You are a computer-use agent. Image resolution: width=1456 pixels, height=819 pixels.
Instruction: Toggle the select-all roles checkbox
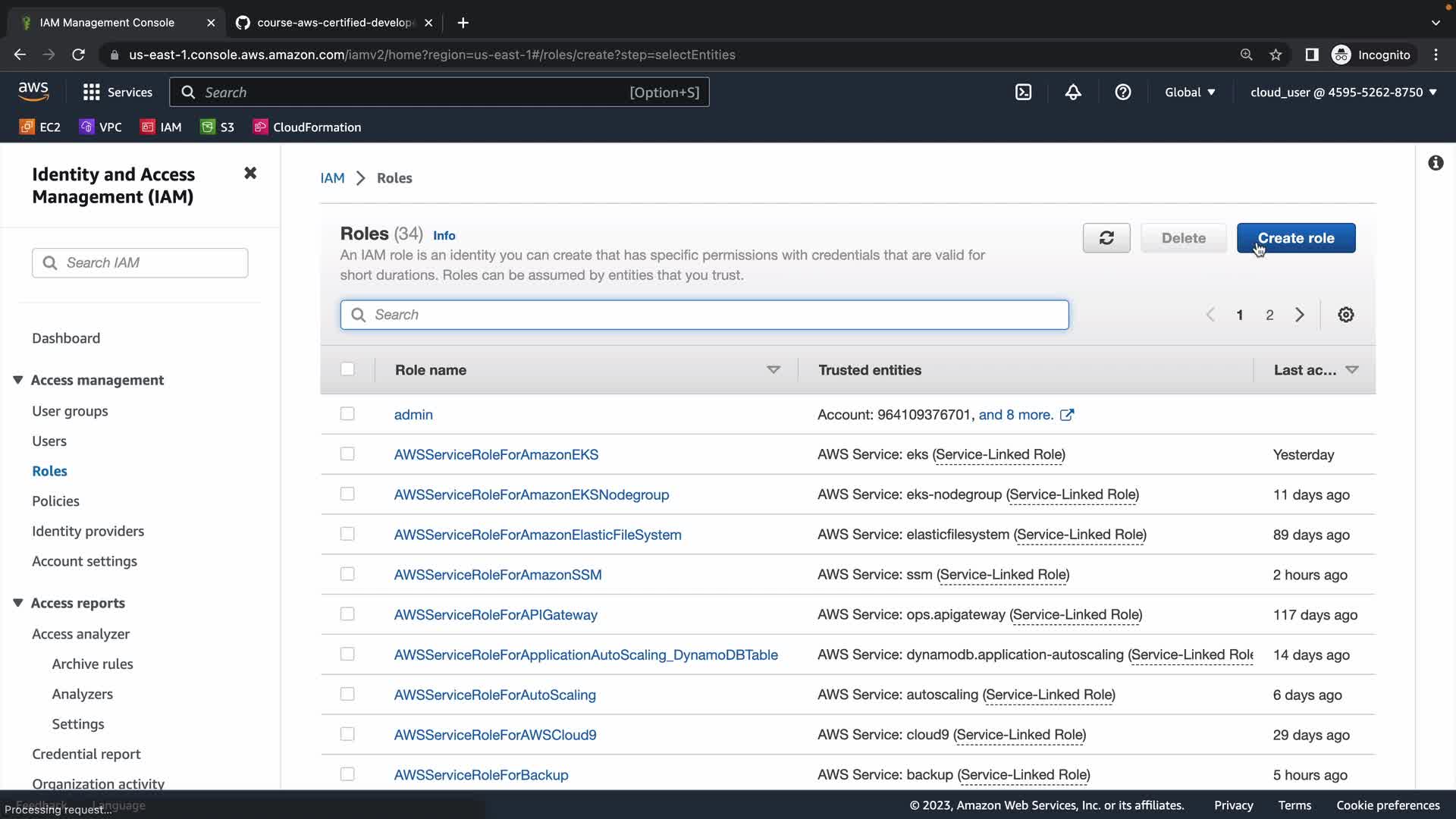pyautogui.click(x=347, y=369)
